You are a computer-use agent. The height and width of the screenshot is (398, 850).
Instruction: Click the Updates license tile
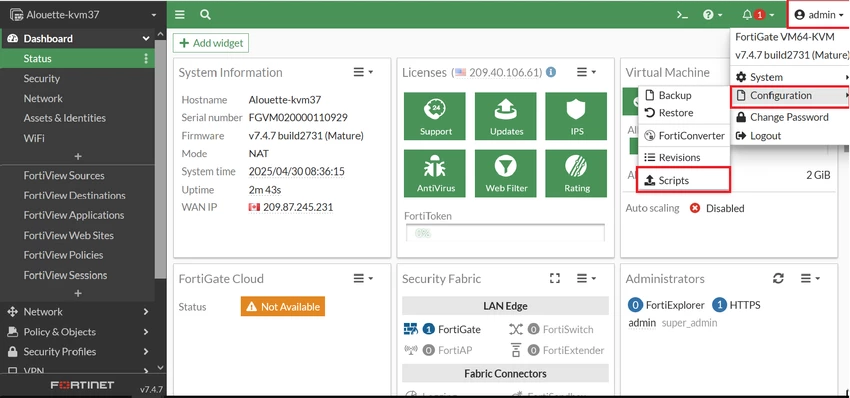point(506,116)
